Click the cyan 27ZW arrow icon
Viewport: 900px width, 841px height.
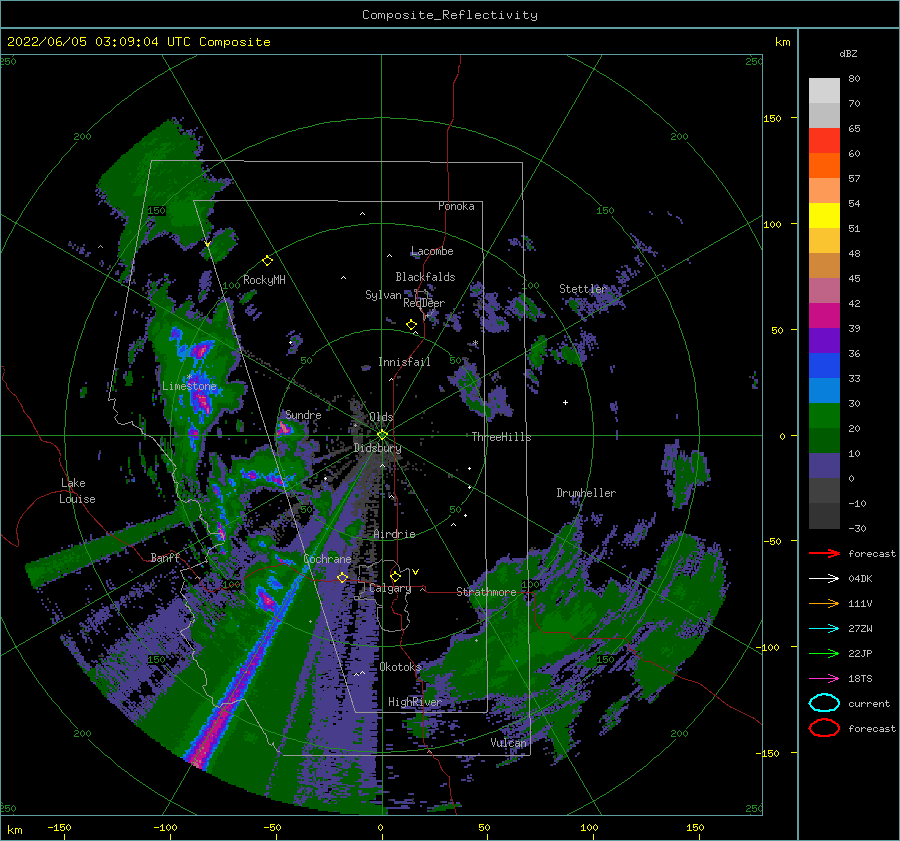824,629
